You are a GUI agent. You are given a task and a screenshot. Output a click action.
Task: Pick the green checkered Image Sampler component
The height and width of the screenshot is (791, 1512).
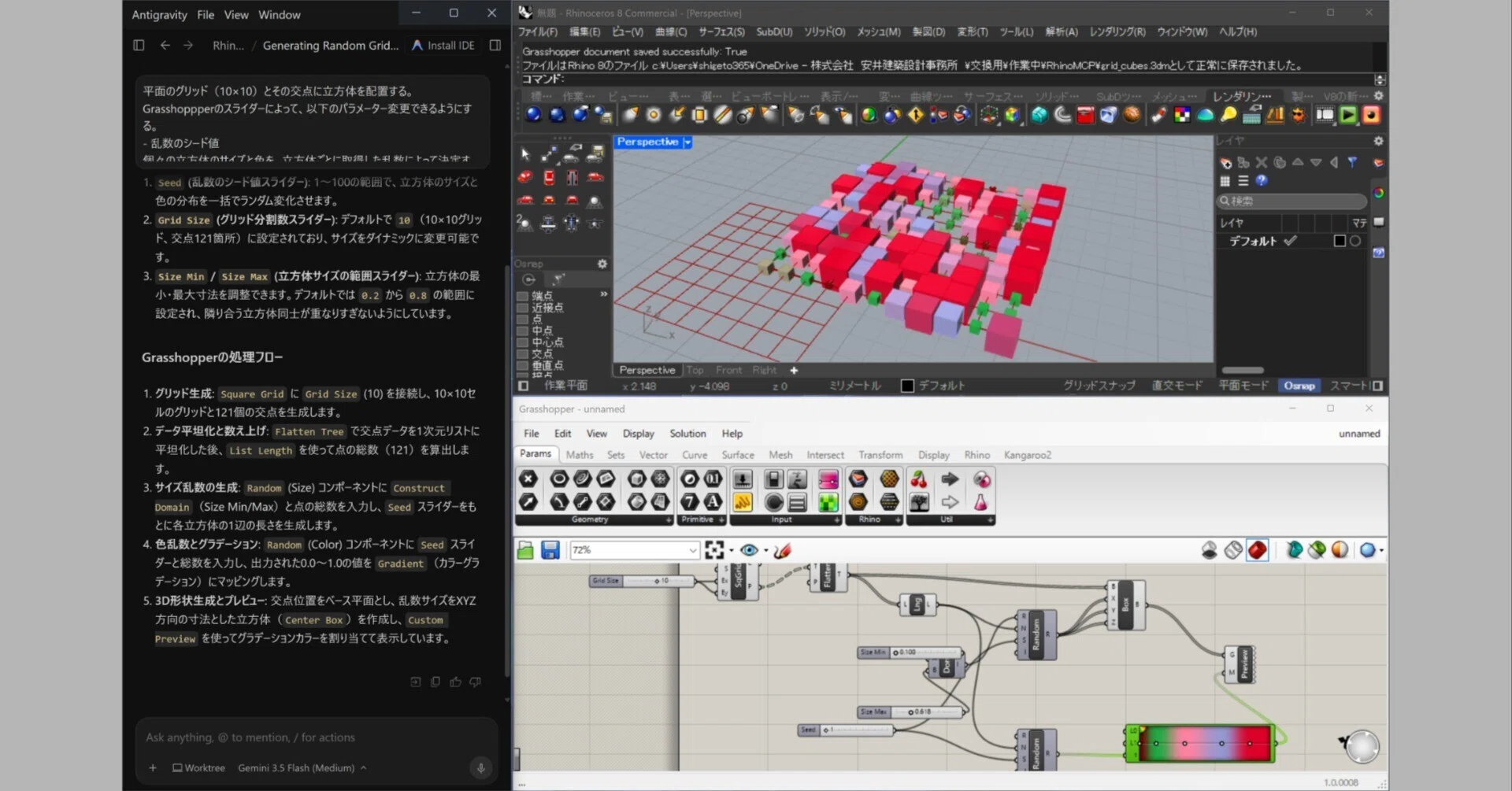(828, 501)
